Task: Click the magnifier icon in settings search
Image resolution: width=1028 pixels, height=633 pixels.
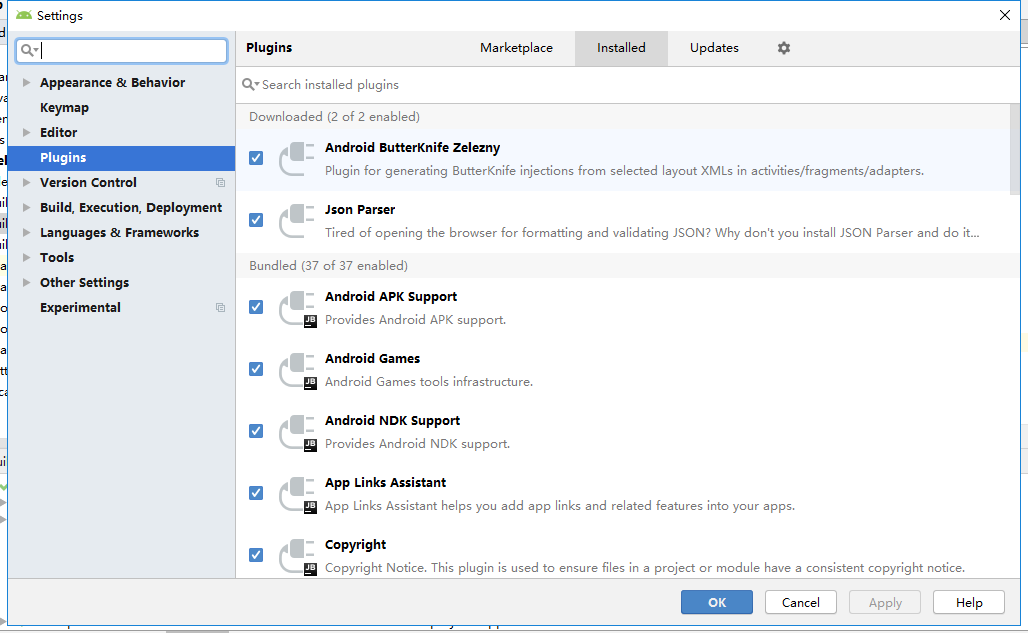Action: 28,50
